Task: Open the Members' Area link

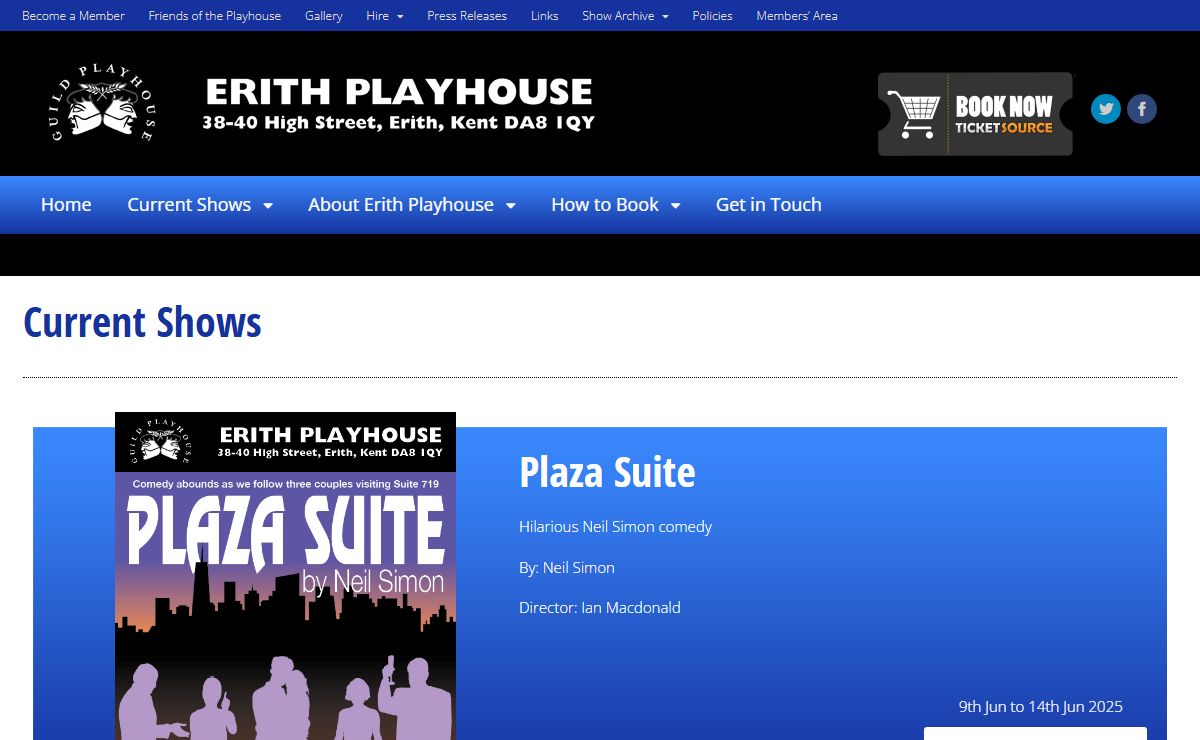Action: pyautogui.click(x=797, y=16)
